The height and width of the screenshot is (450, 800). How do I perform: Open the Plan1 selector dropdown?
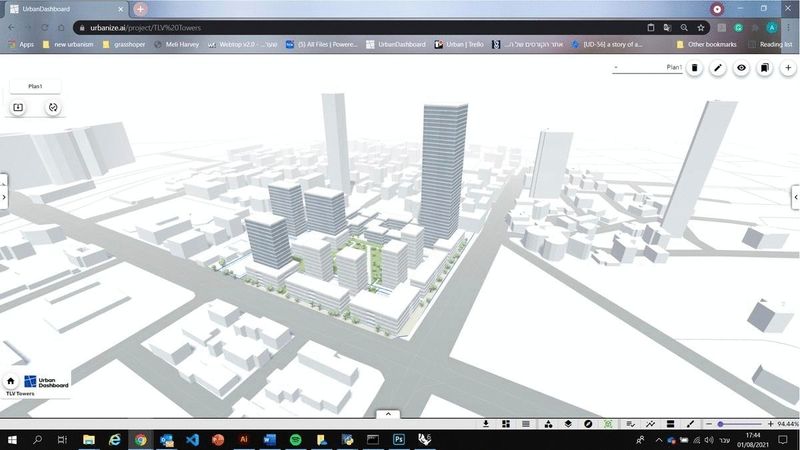pos(647,67)
